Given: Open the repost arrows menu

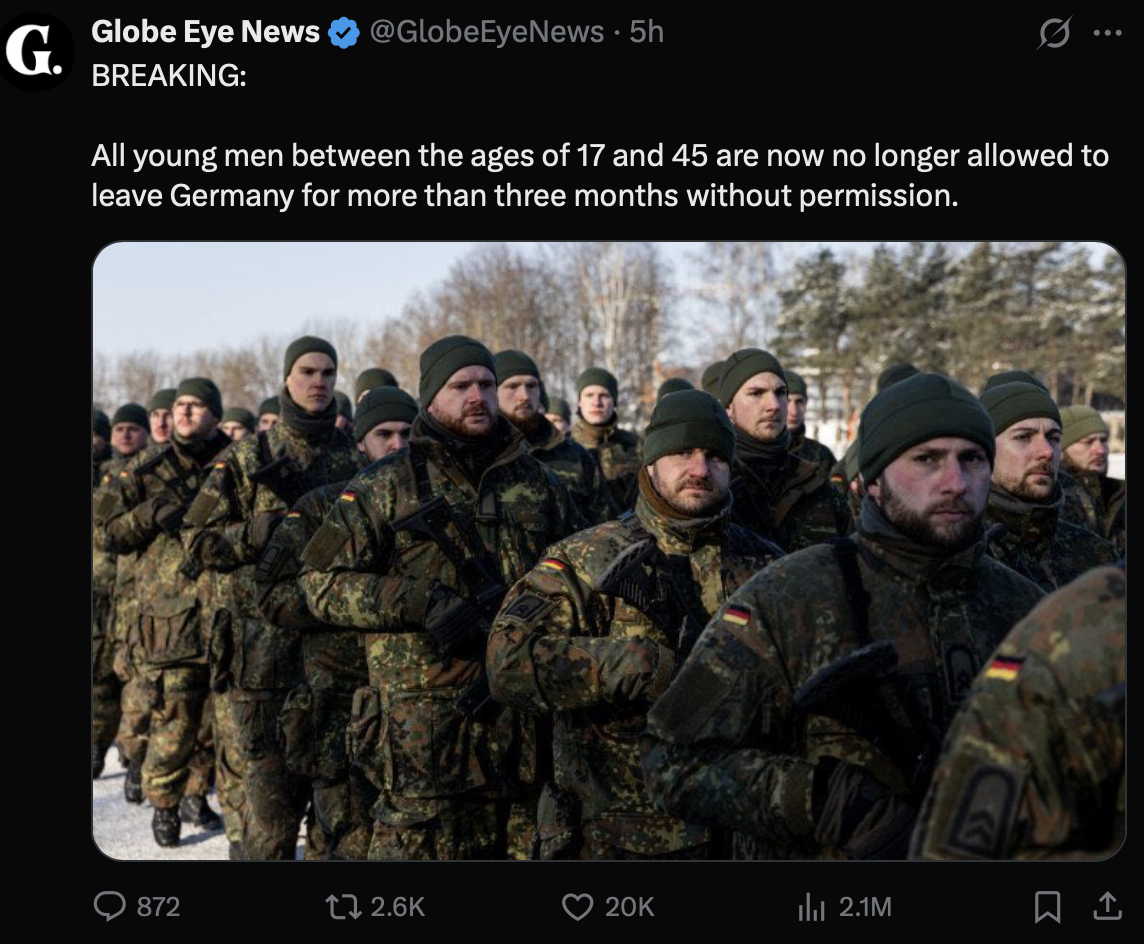Looking at the screenshot, I should coord(342,906).
